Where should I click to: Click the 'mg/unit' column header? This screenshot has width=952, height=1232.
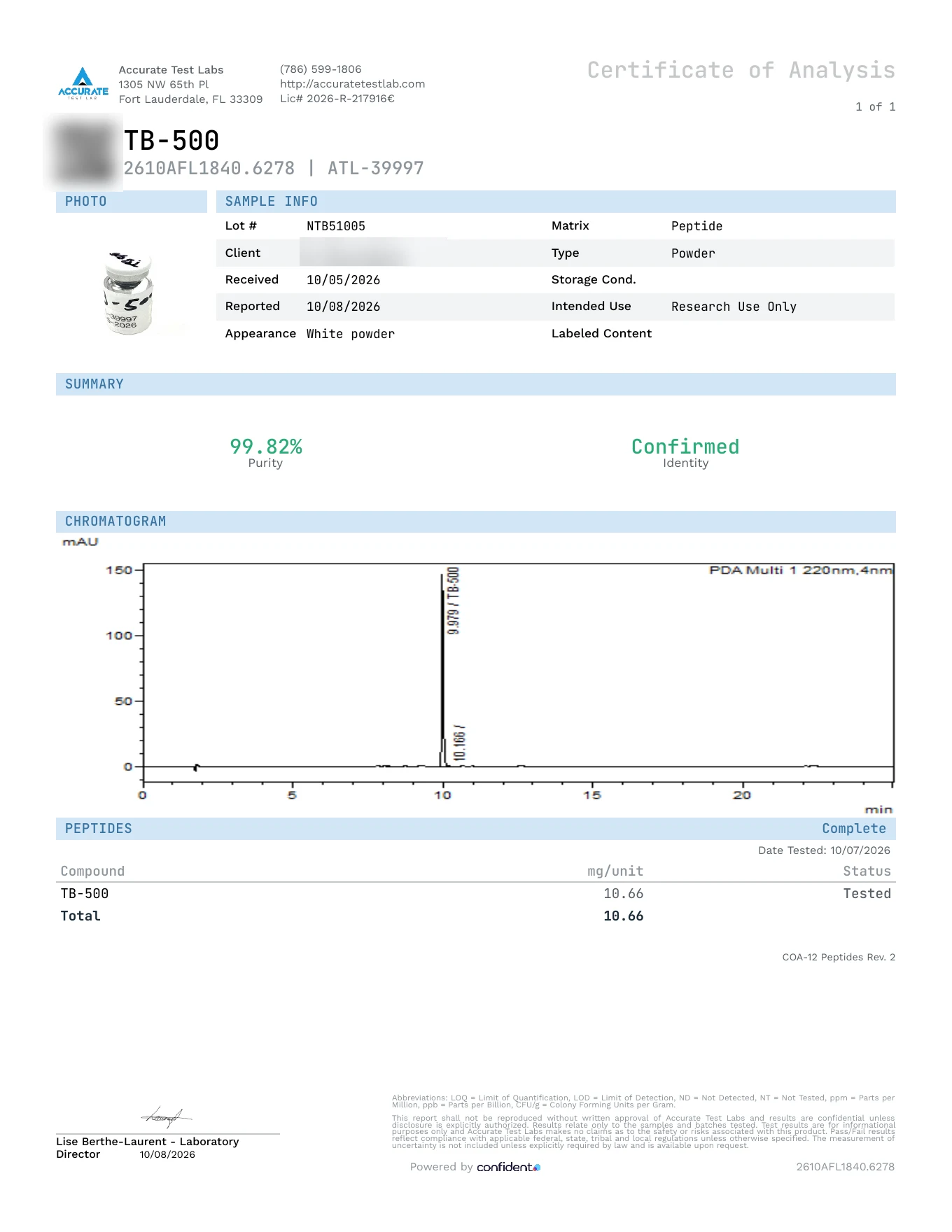pyautogui.click(x=615, y=871)
